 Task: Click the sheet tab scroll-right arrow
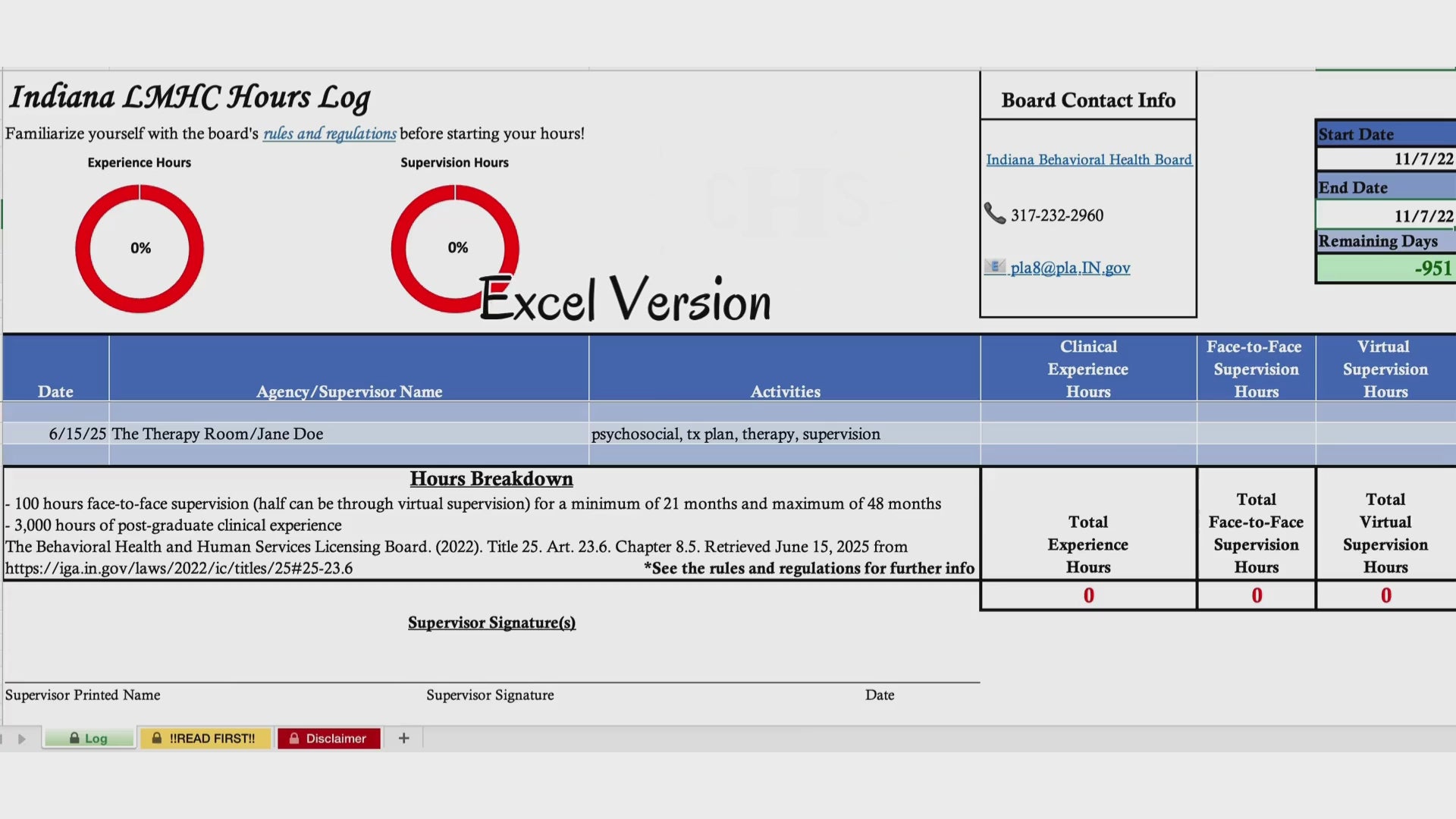(22, 739)
